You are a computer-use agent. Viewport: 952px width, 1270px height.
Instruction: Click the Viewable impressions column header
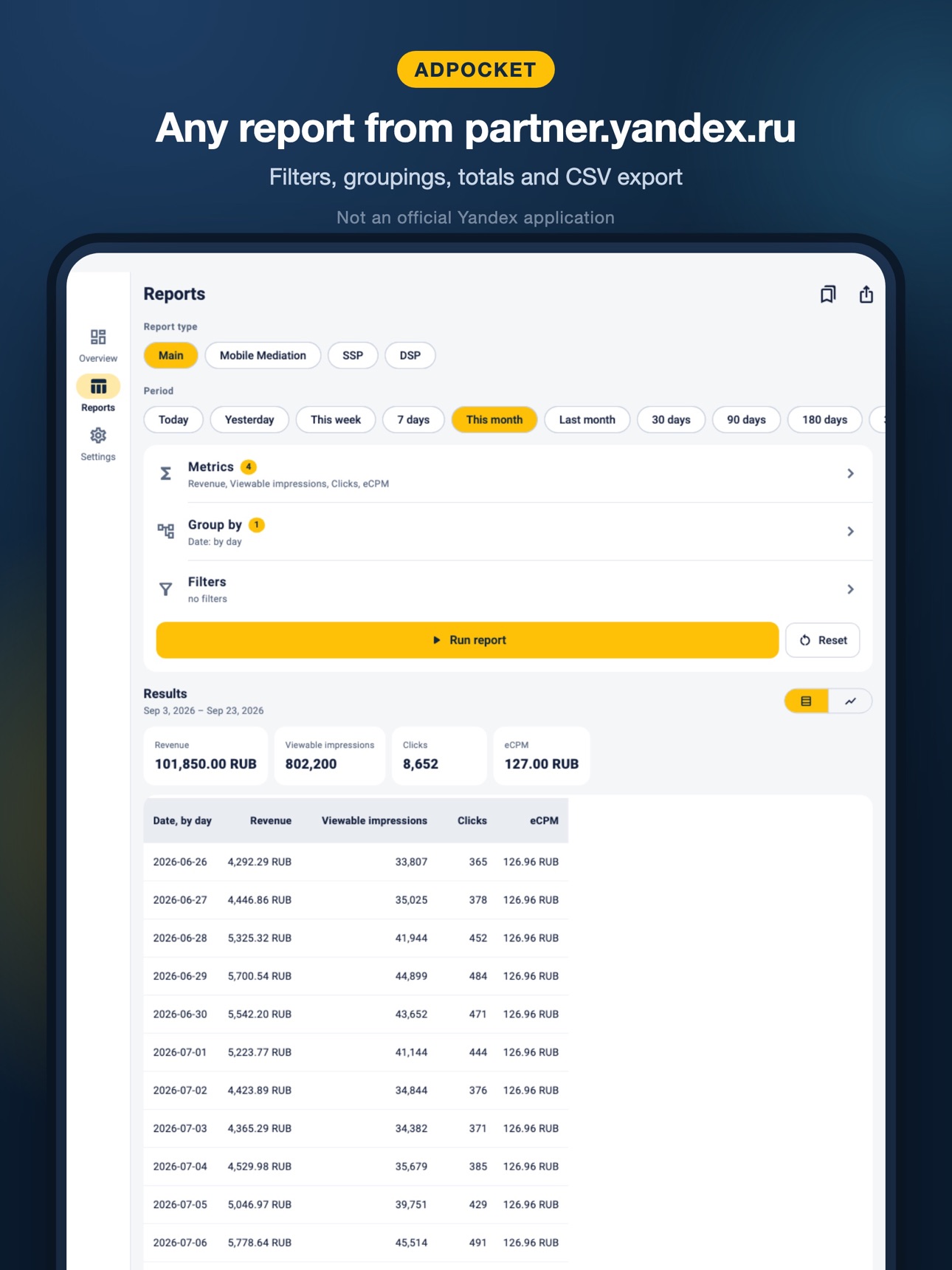tap(374, 821)
